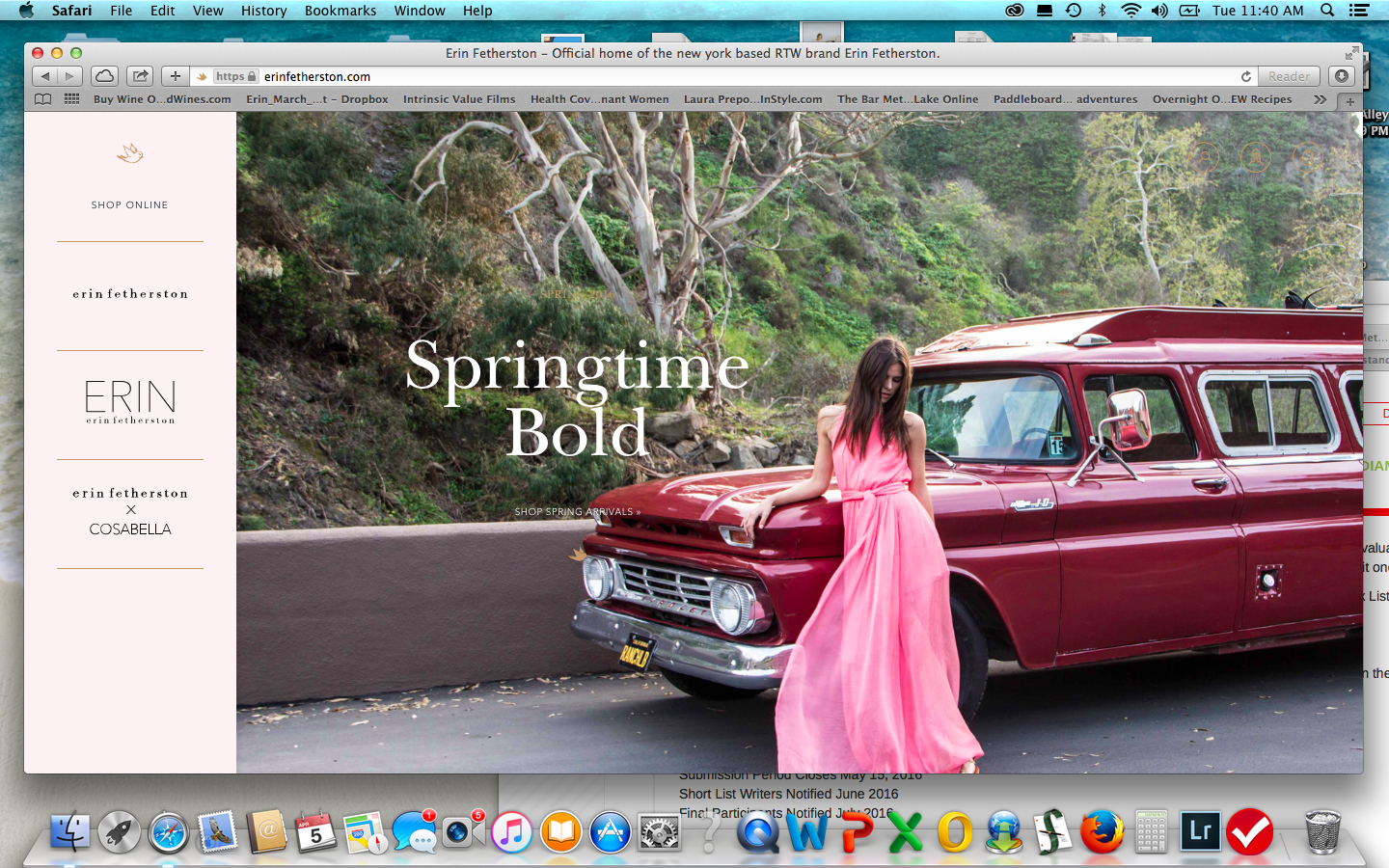Open the account profile icon

tap(1255, 157)
